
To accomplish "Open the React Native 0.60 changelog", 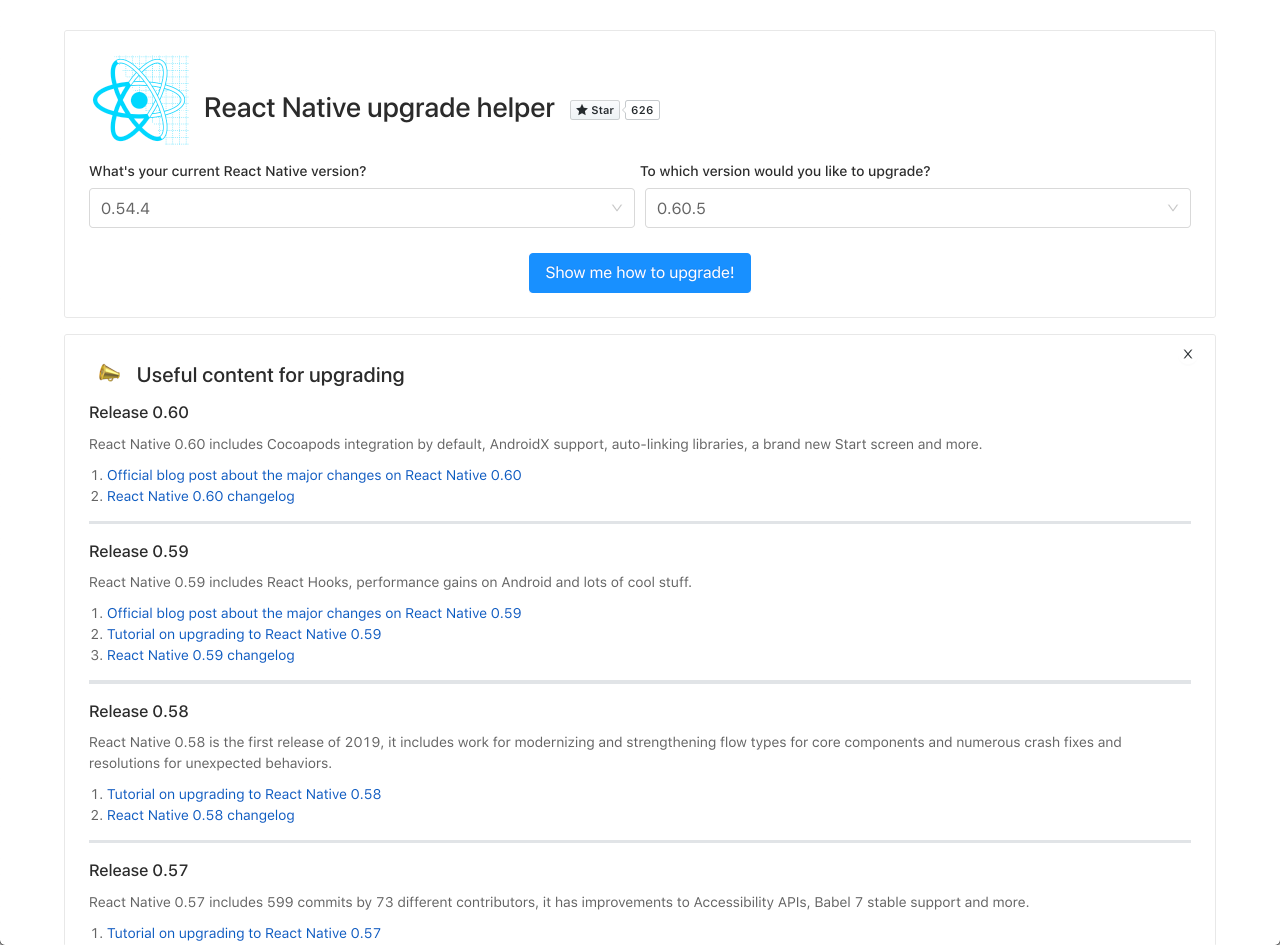I will 200,496.
